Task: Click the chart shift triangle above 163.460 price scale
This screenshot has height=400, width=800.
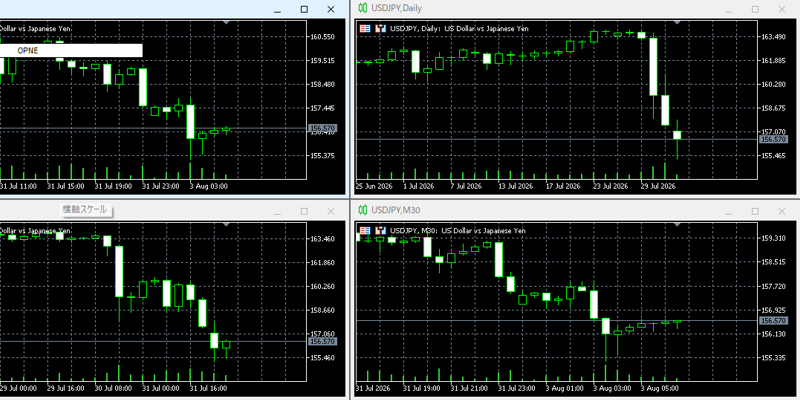Action: coord(226,224)
